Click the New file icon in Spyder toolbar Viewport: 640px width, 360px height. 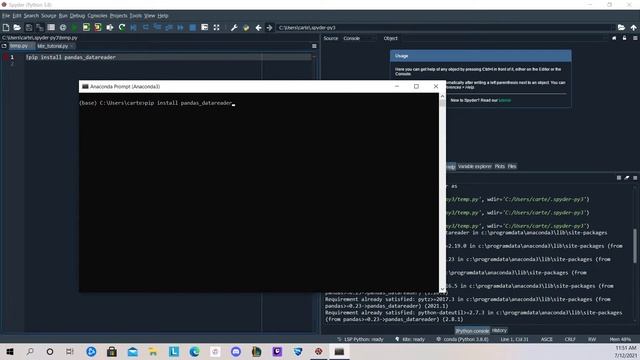[x=6, y=27]
